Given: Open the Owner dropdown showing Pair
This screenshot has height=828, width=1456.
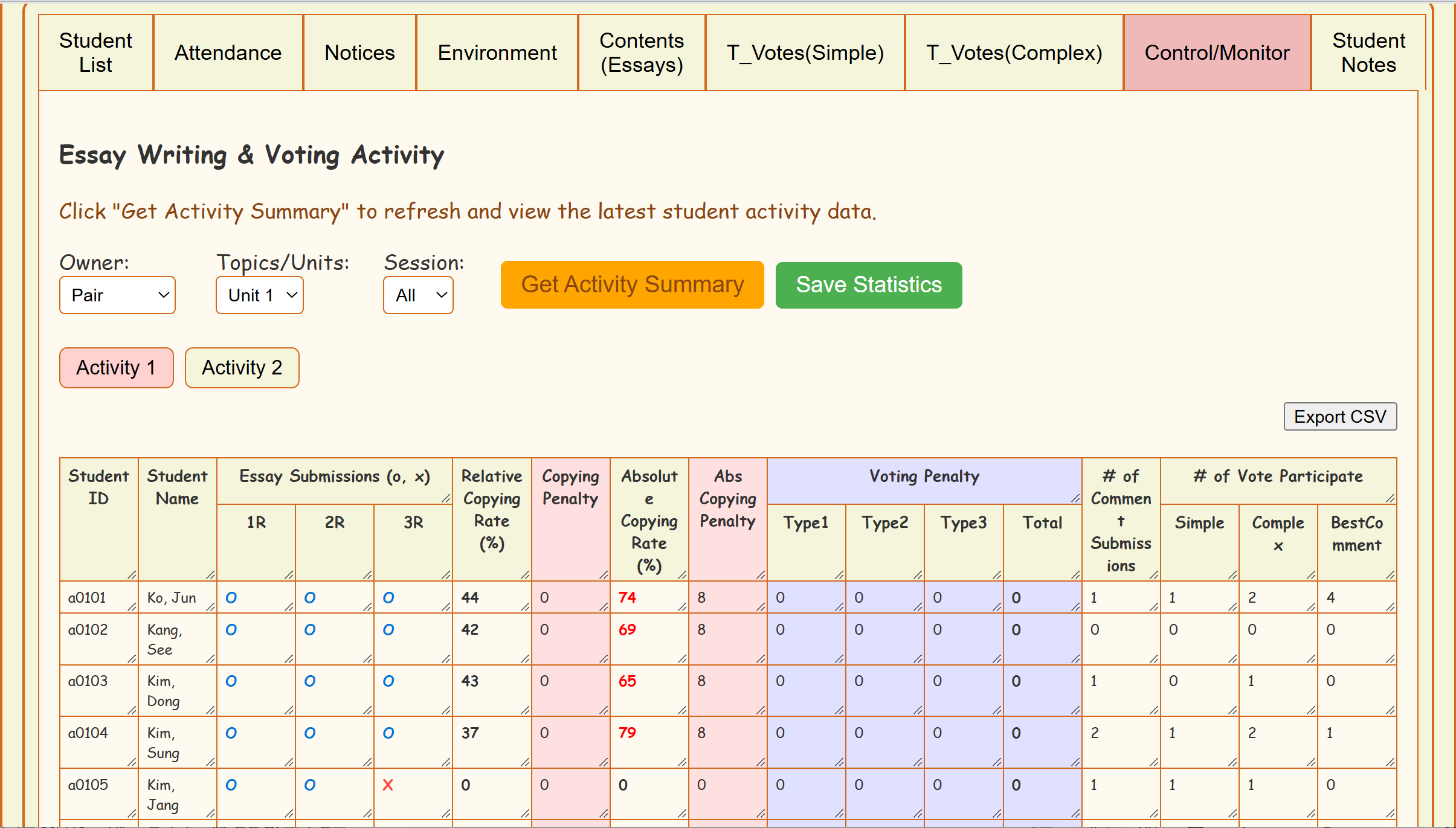Looking at the screenshot, I should tap(117, 295).
